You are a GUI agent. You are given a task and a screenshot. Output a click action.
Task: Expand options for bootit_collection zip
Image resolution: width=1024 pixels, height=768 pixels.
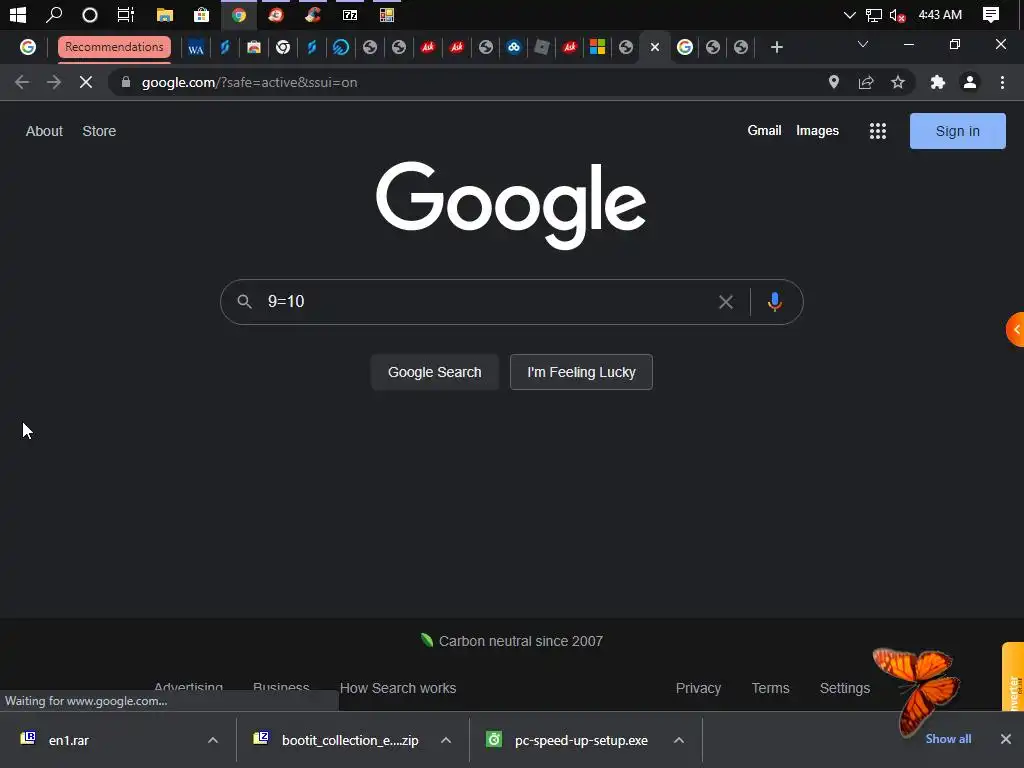[446, 740]
